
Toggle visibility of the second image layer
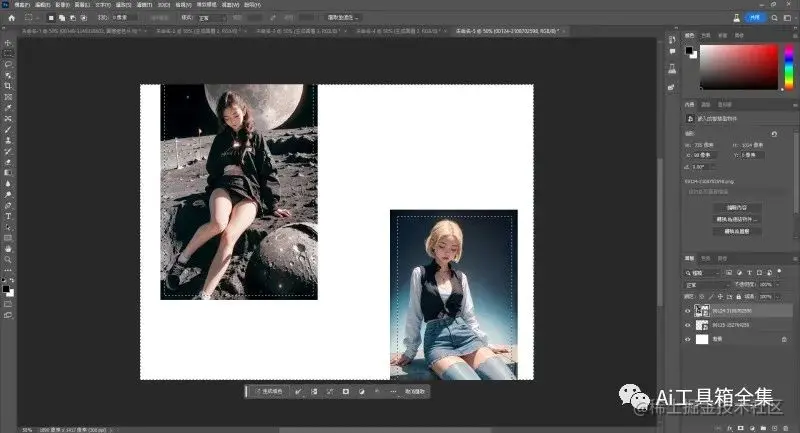(687, 325)
